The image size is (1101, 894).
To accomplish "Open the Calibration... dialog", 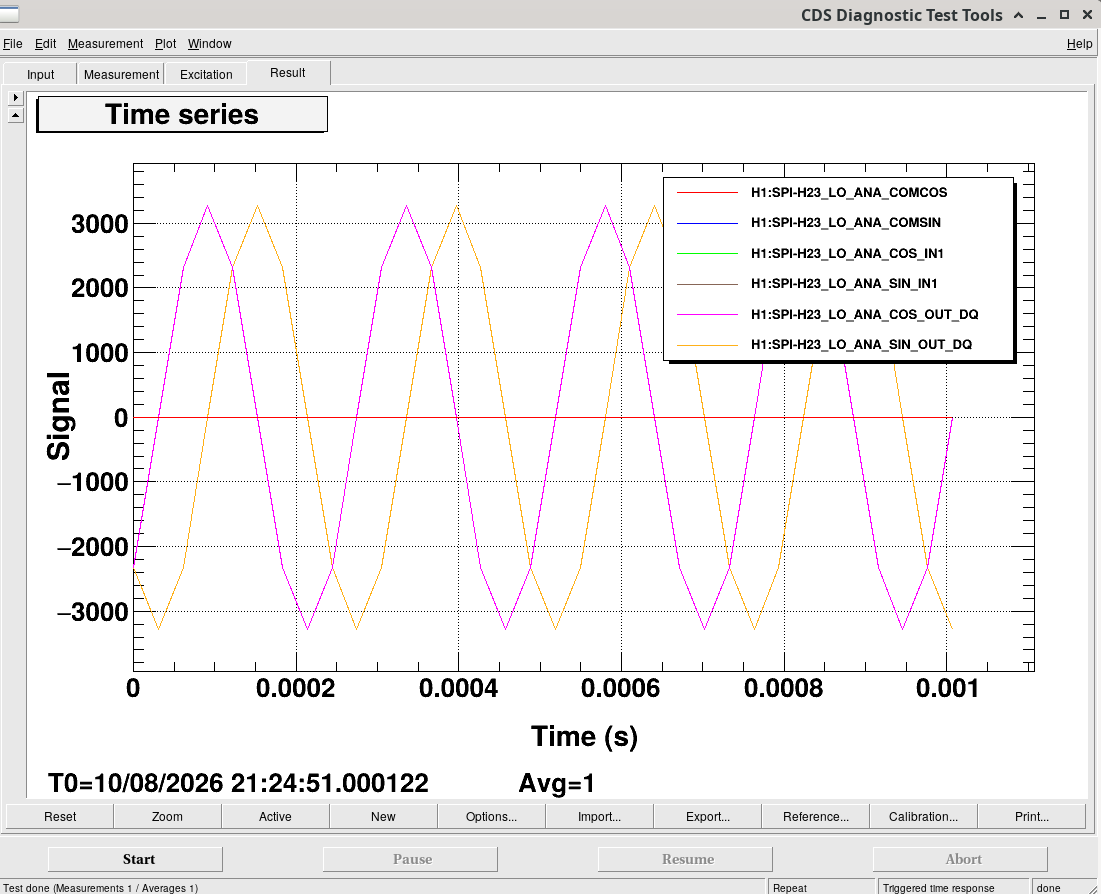I will point(923,817).
